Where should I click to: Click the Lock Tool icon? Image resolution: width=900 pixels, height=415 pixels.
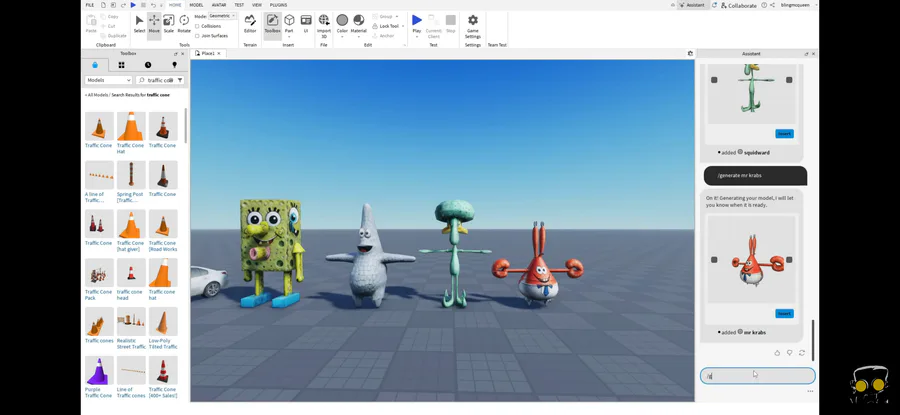click(x=375, y=26)
